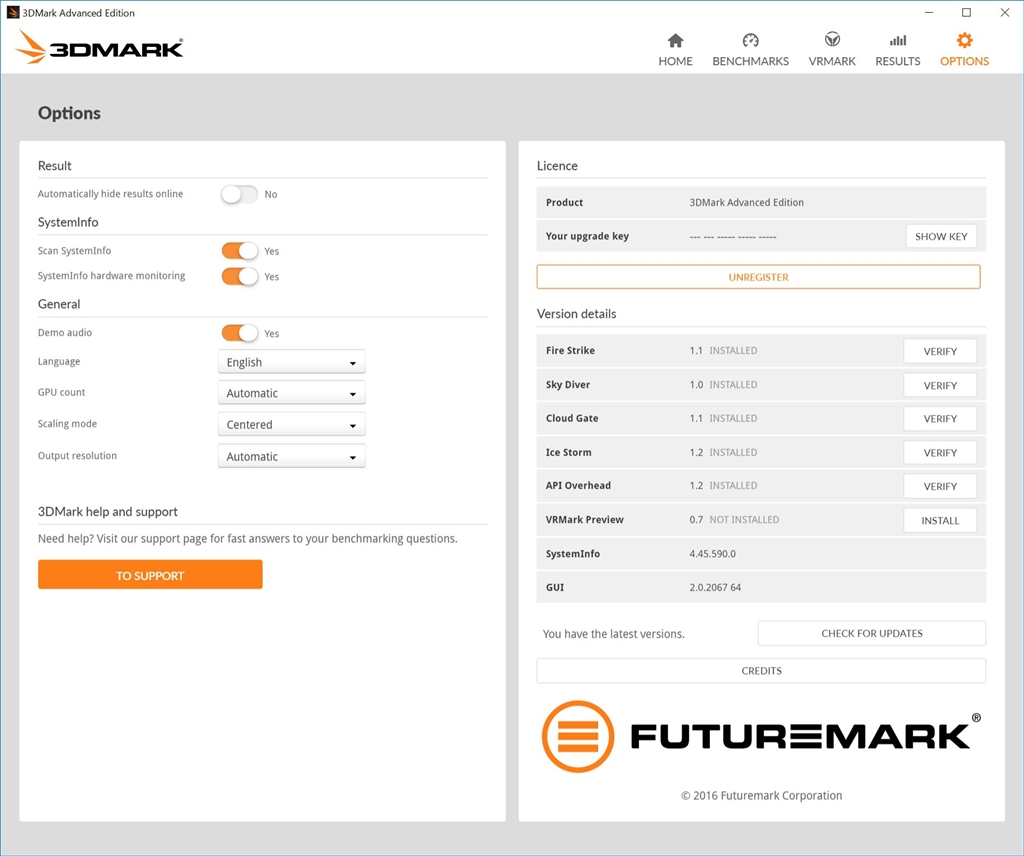Image resolution: width=1024 pixels, height=856 pixels.
Task: Click the SHOW KEY button
Action: 941,236
